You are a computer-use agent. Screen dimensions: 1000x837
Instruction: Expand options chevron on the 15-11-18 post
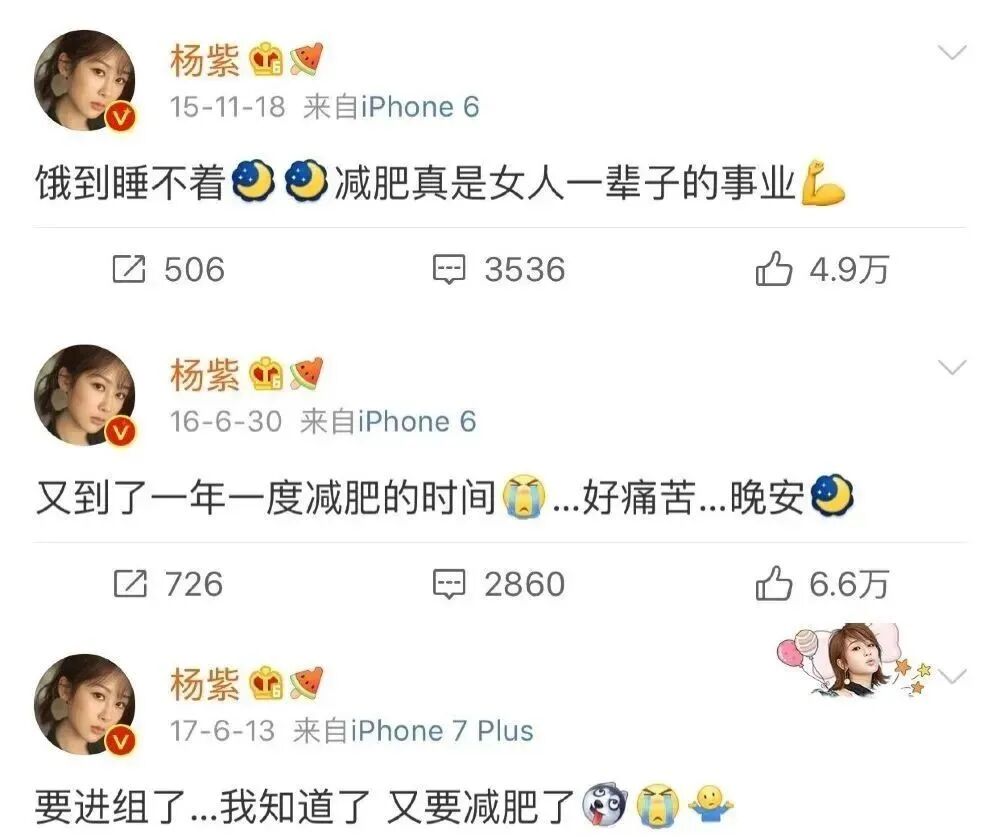(x=953, y=52)
